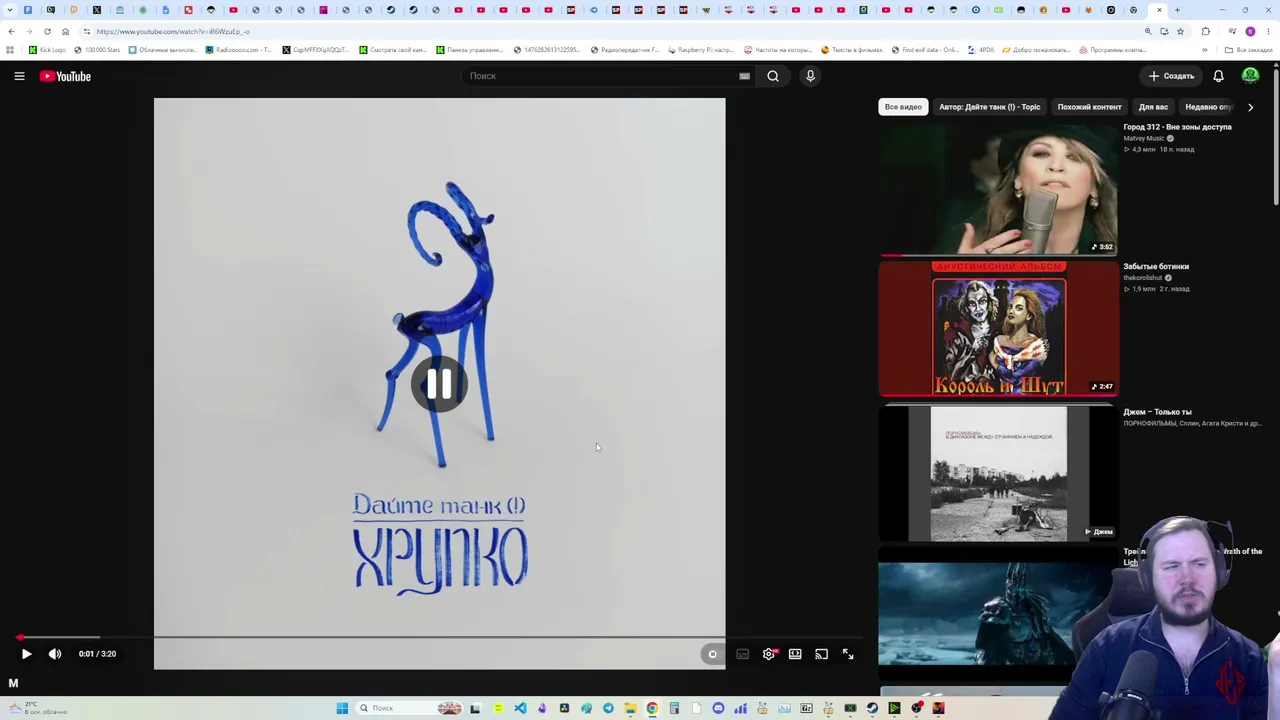The width and height of the screenshot is (1280, 720).
Task: Open the Kick Logo bookmark
Action: click(47, 50)
